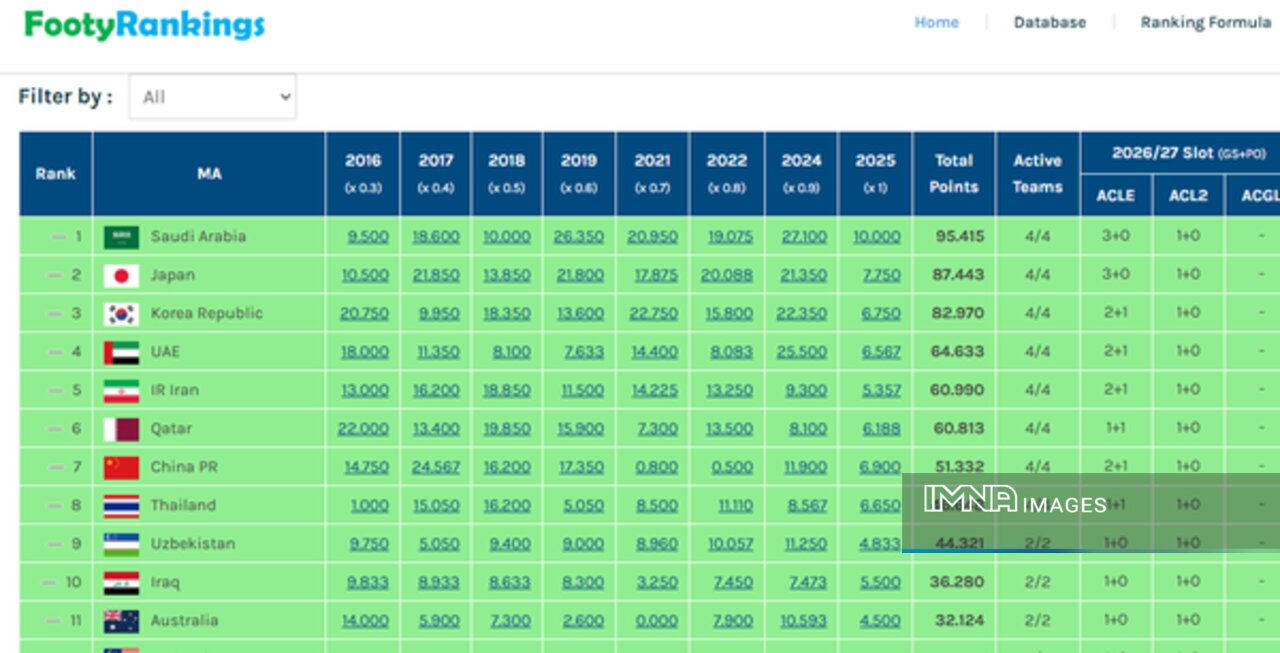Click the Australia flag icon
The height and width of the screenshot is (653, 1280).
pos(121,621)
